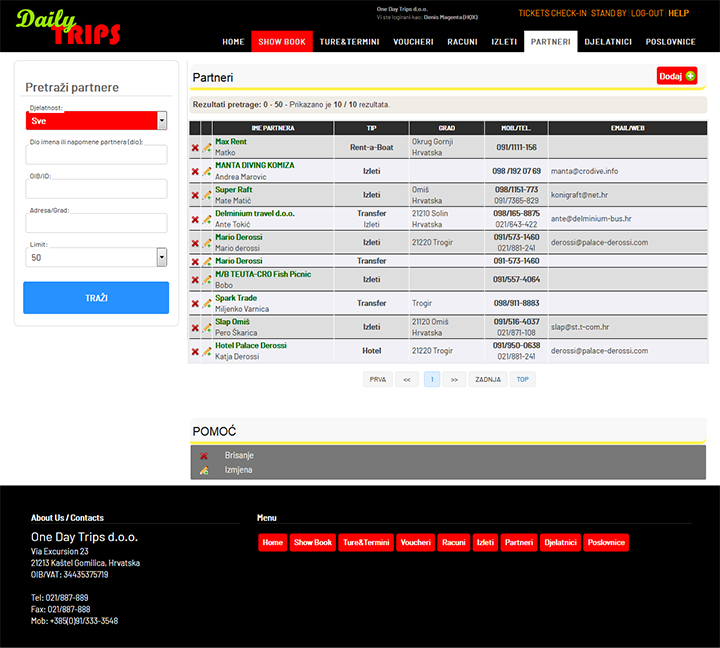Delete the Max Rent partner row

coord(195,148)
